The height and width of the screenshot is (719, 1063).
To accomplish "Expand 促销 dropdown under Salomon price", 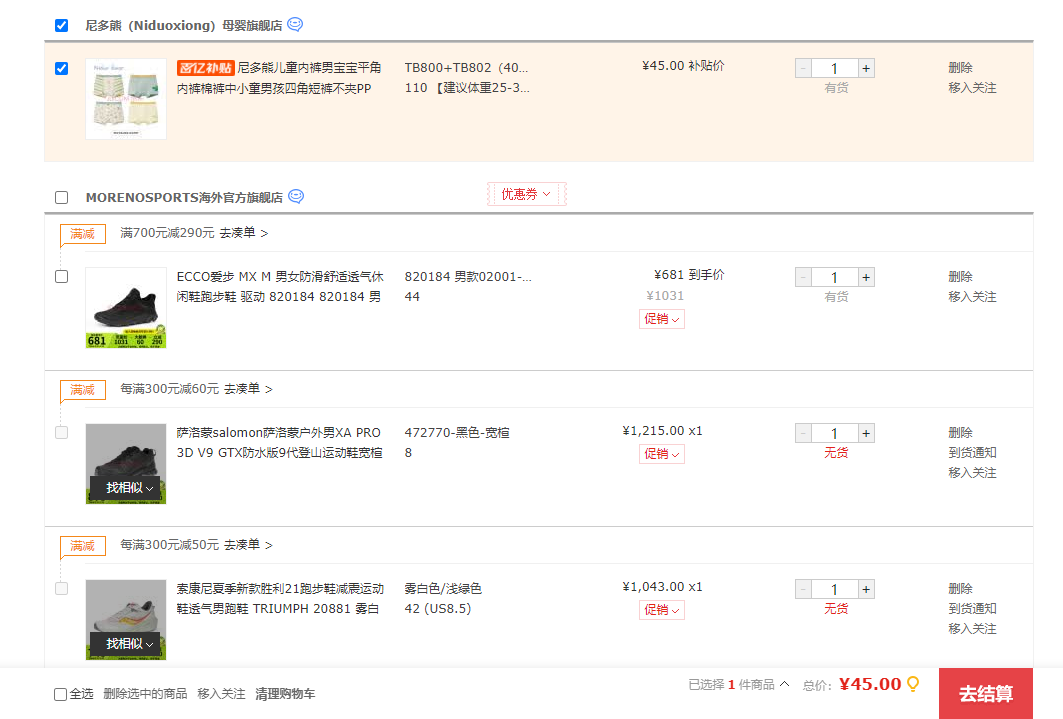I will click(x=662, y=453).
